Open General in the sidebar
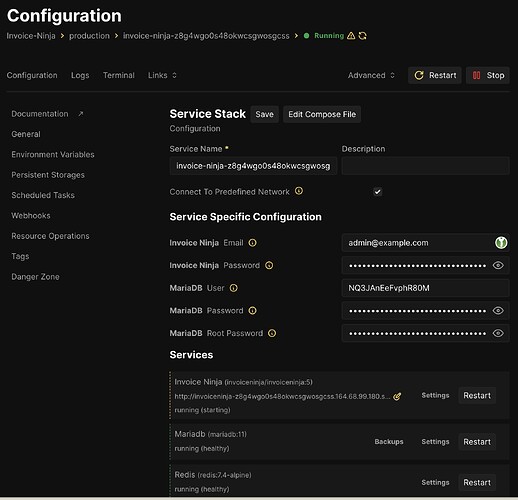The image size is (518, 500). [x=26, y=134]
